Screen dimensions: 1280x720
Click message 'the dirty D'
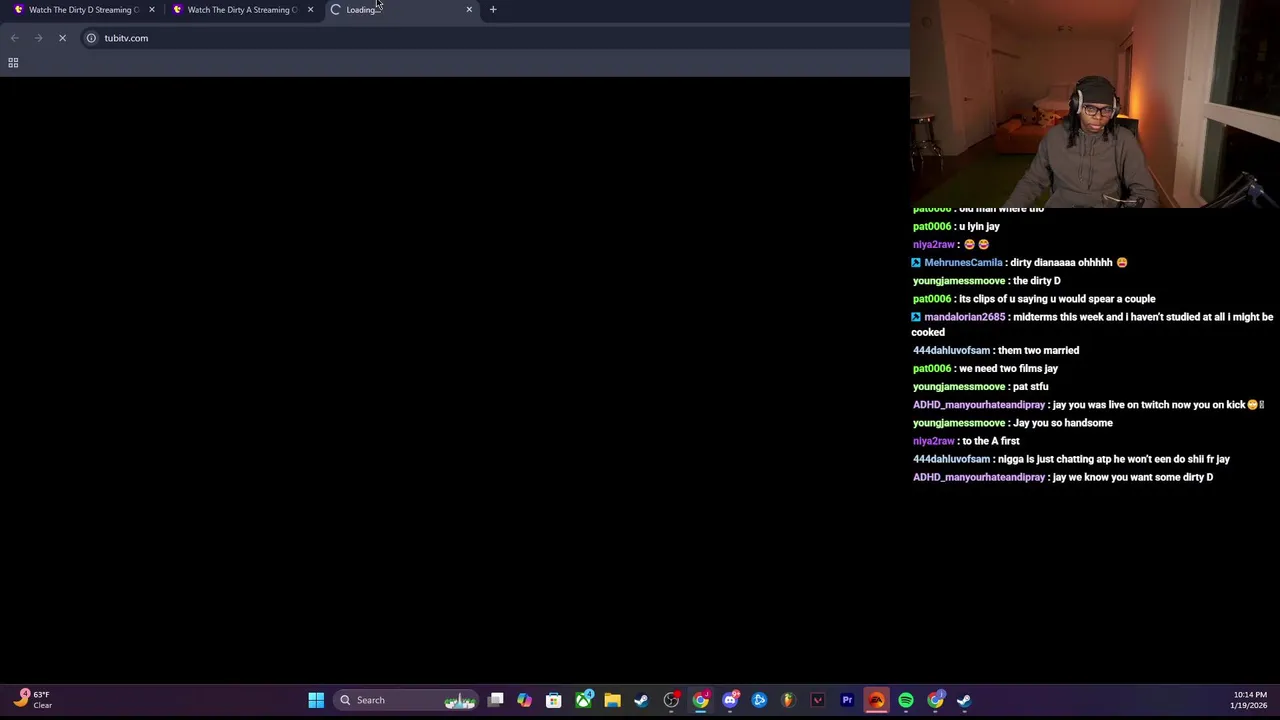(x=1036, y=281)
